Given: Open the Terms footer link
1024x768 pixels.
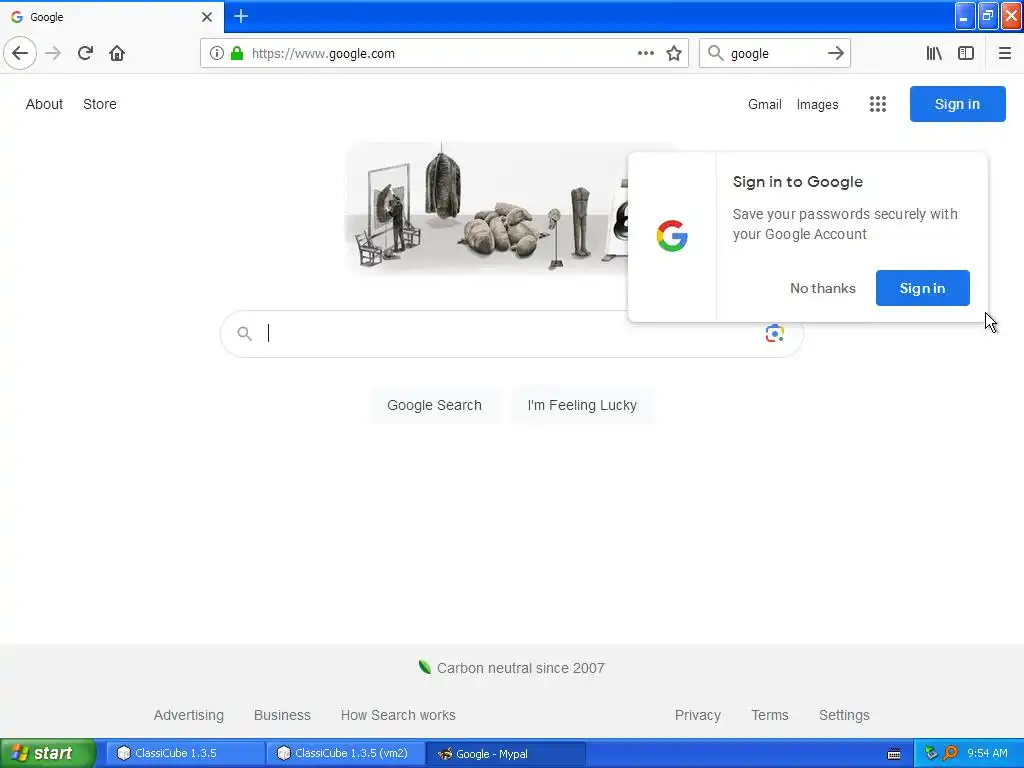Looking at the screenshot, I should (770, 715).
